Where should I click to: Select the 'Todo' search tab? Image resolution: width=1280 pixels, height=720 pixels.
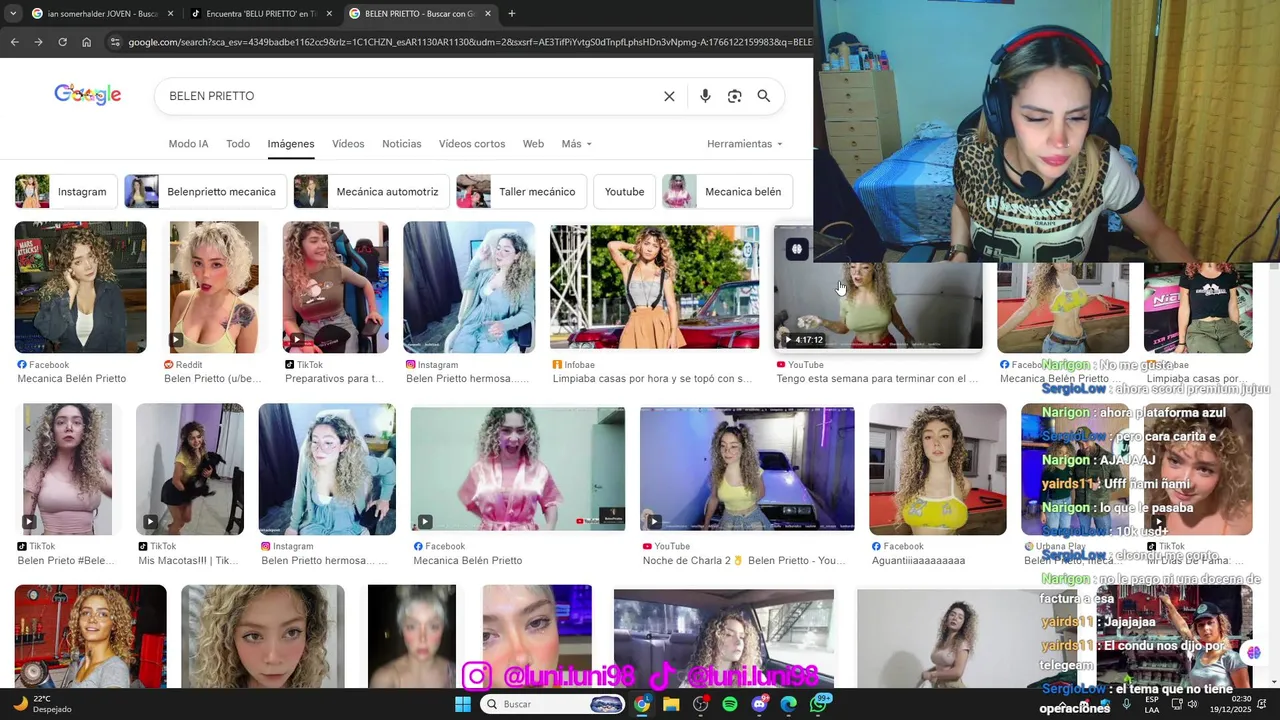point(238,144)
